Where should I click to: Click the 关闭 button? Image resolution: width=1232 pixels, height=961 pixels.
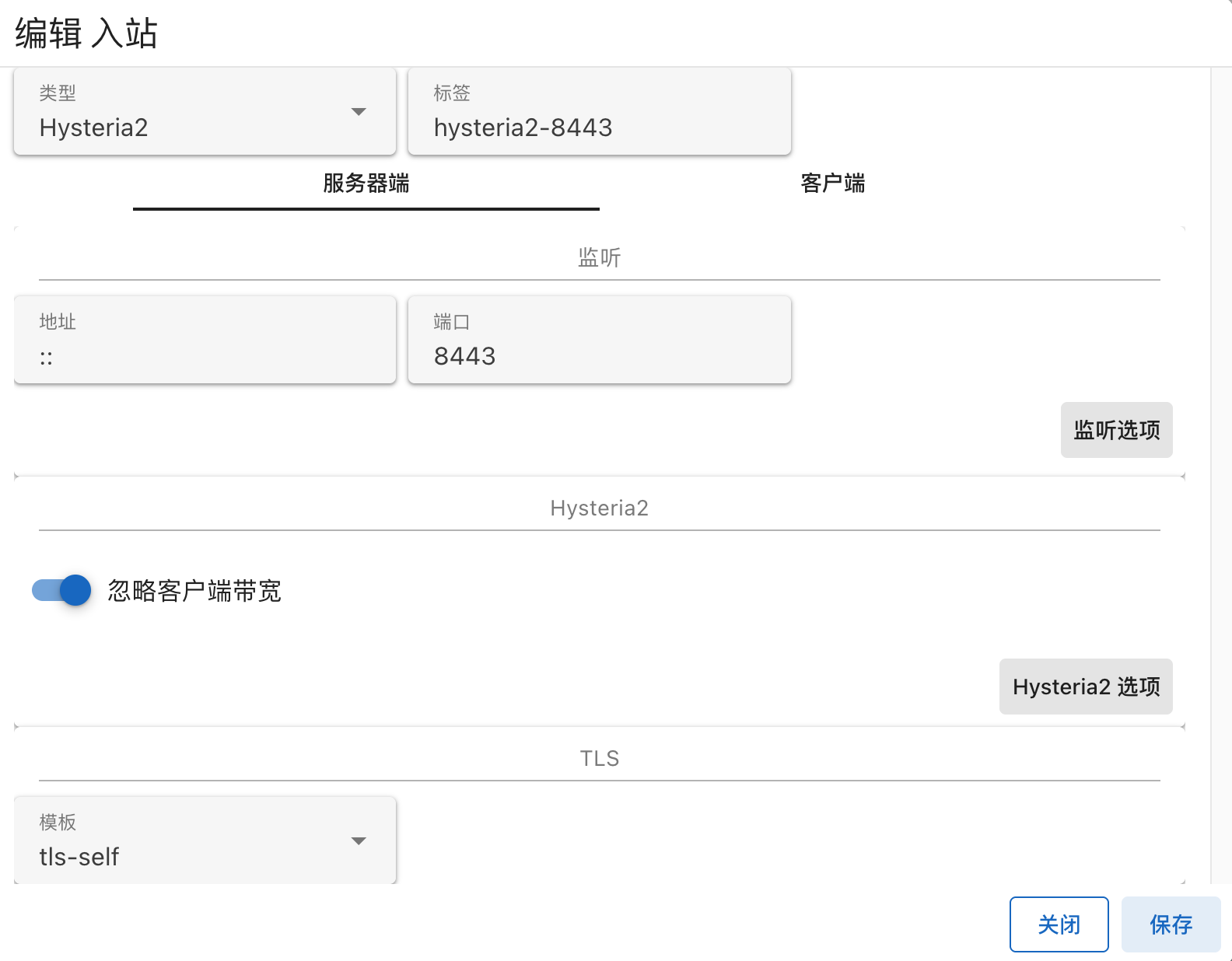[1059, 924]
